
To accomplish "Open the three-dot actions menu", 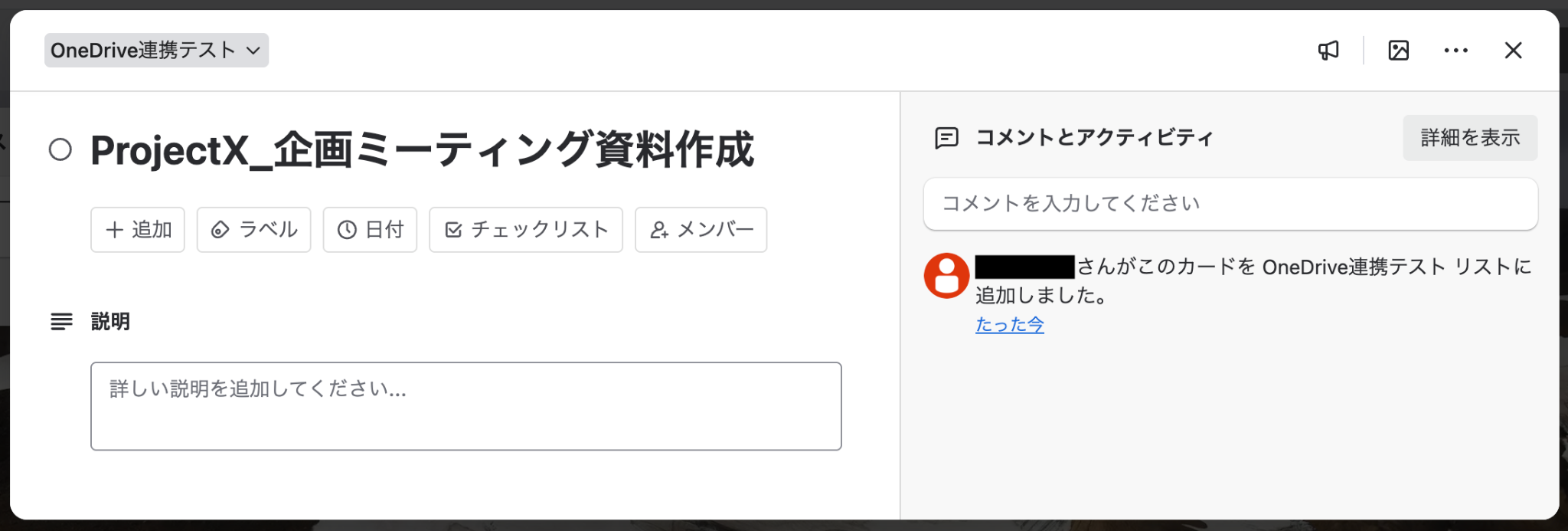I will coord(1455,51).
